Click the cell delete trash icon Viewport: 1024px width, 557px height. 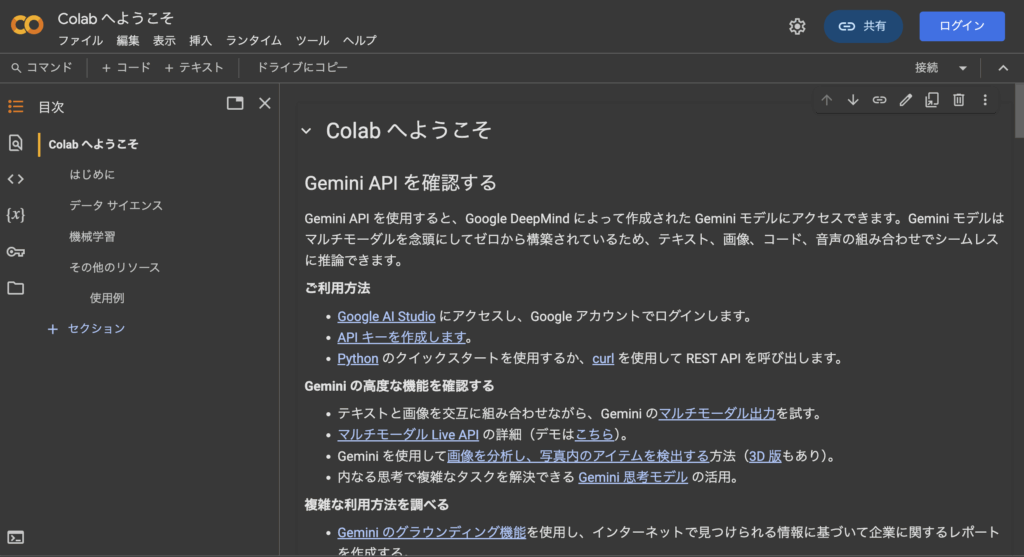tap(958, 100)
